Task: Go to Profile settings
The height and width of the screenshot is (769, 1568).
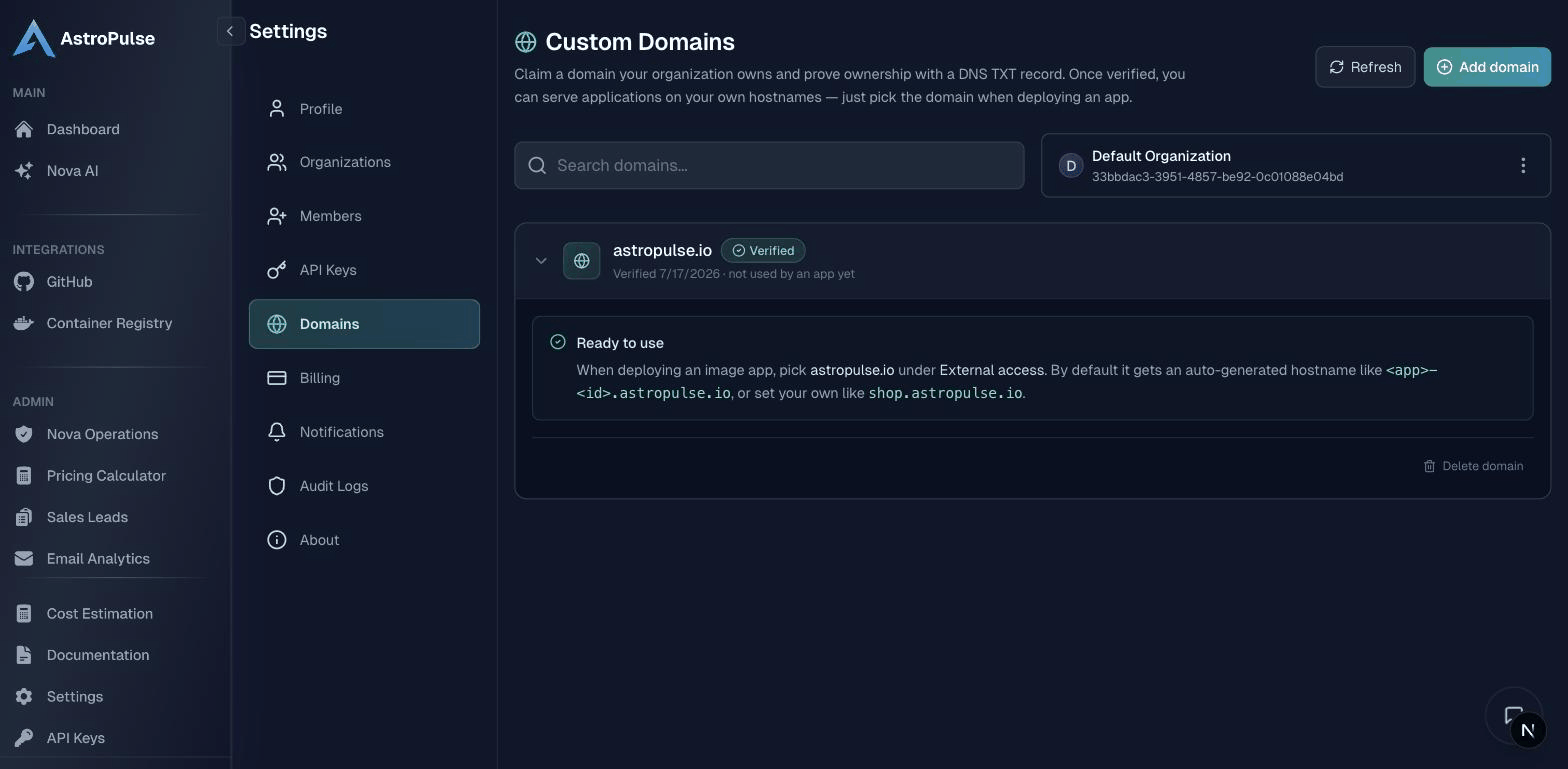Action: pos(364,109)
